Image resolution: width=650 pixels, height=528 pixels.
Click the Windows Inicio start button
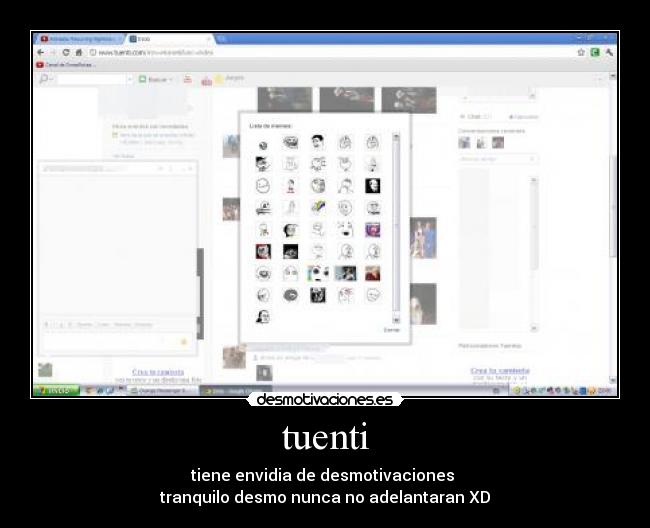(56, 390)
